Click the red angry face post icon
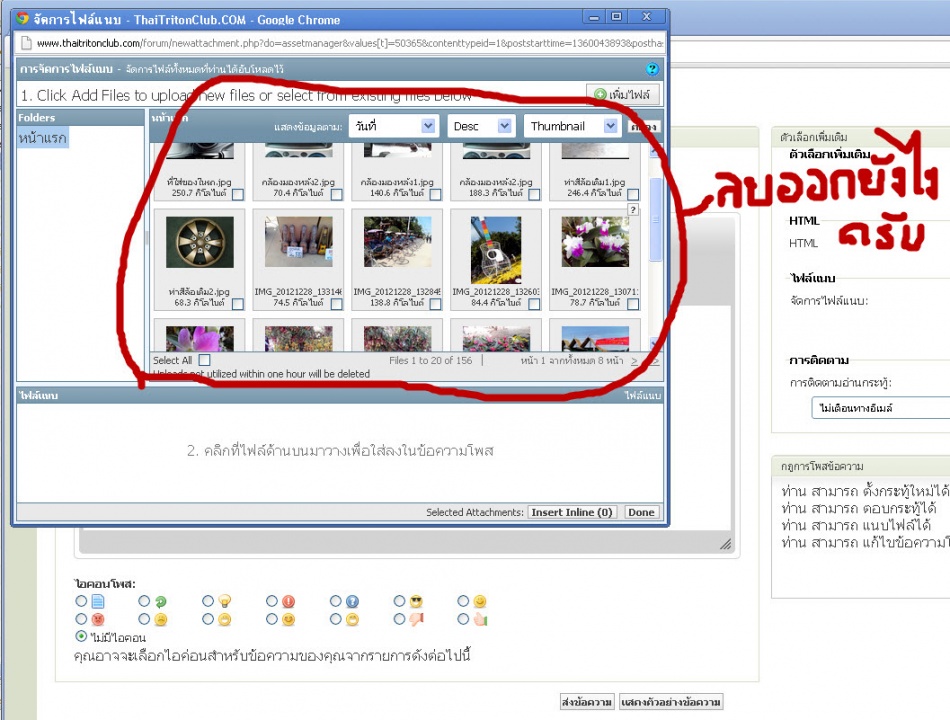This screenshot has width=950, height=720. tap(98, 619)
